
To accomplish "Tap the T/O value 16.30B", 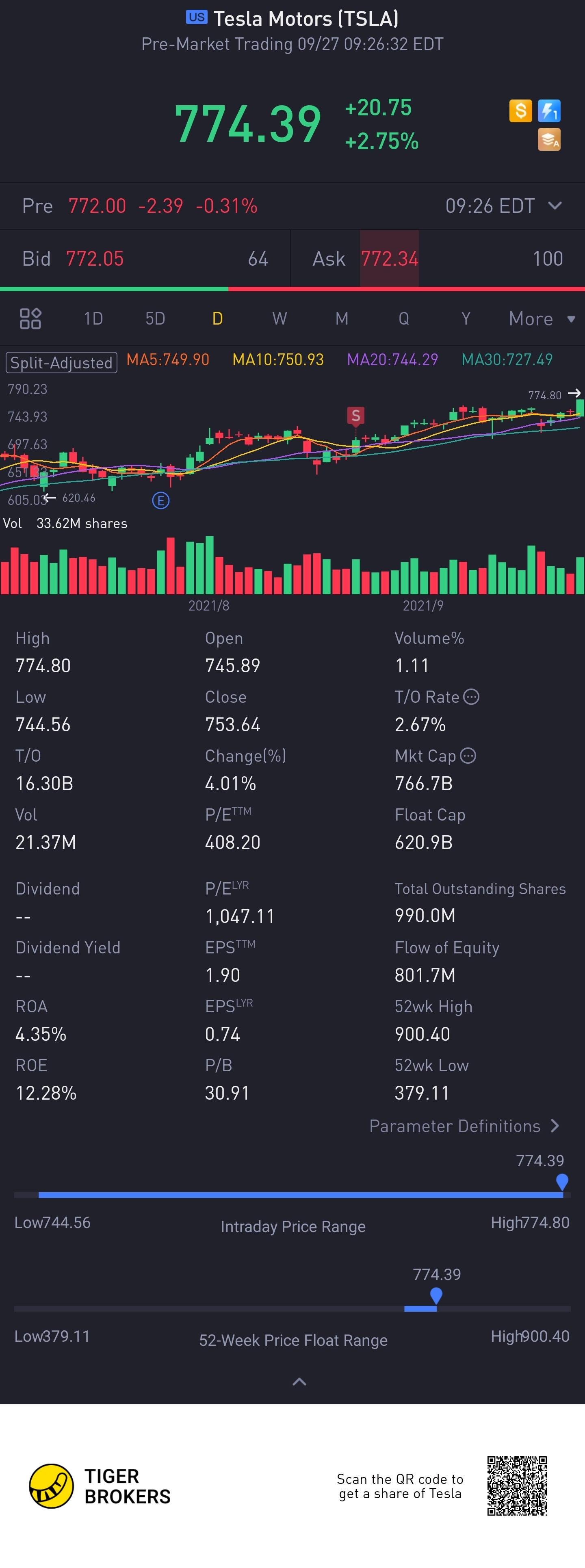I will point(44,784).
